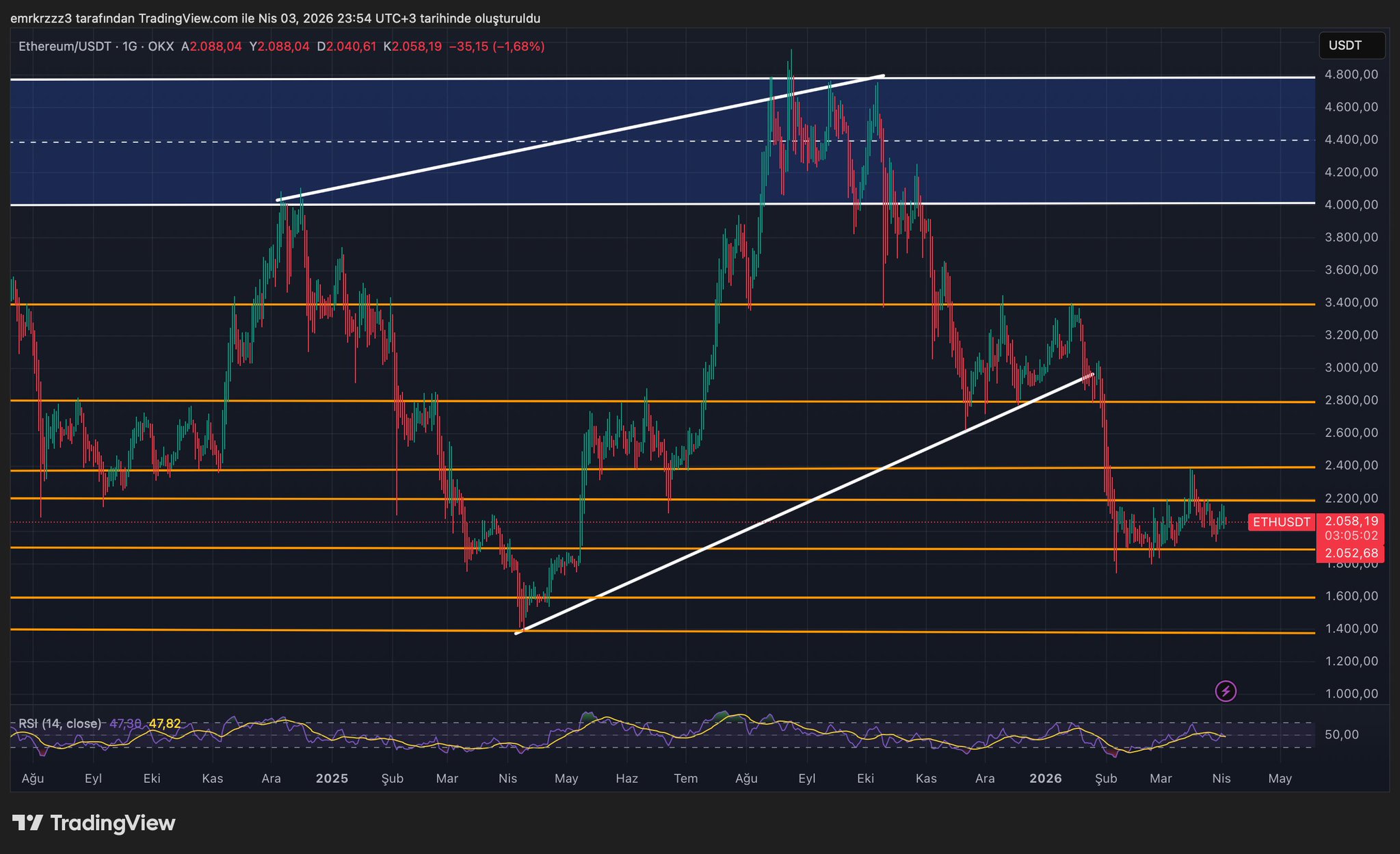This screenshot has height=854, width=1400.
Task: Select the RSI (14, close) indicator label
Action: click(60, 723)
